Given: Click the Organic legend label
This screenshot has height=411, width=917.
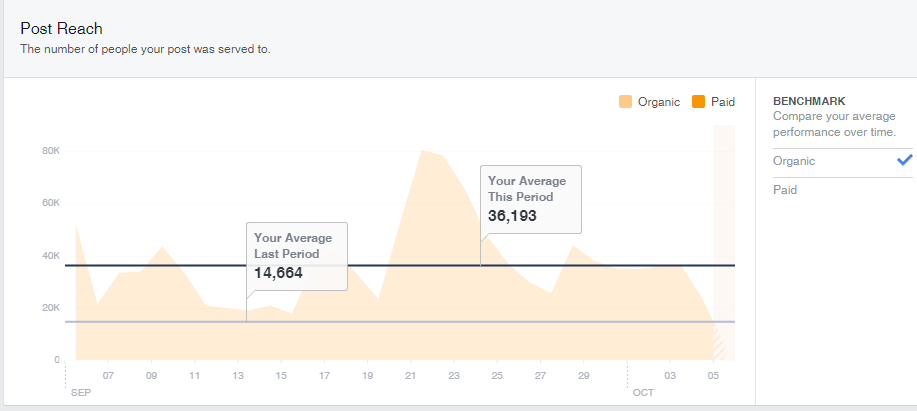Looking at the screenshot, I should 659,102.
